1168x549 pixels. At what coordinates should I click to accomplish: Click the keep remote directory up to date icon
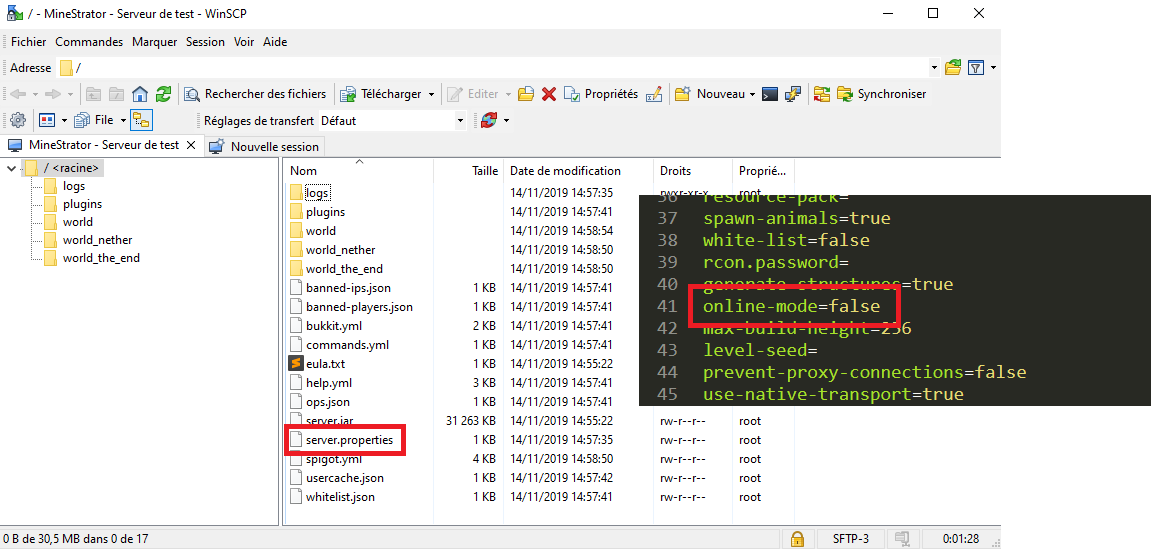[489, 120]
